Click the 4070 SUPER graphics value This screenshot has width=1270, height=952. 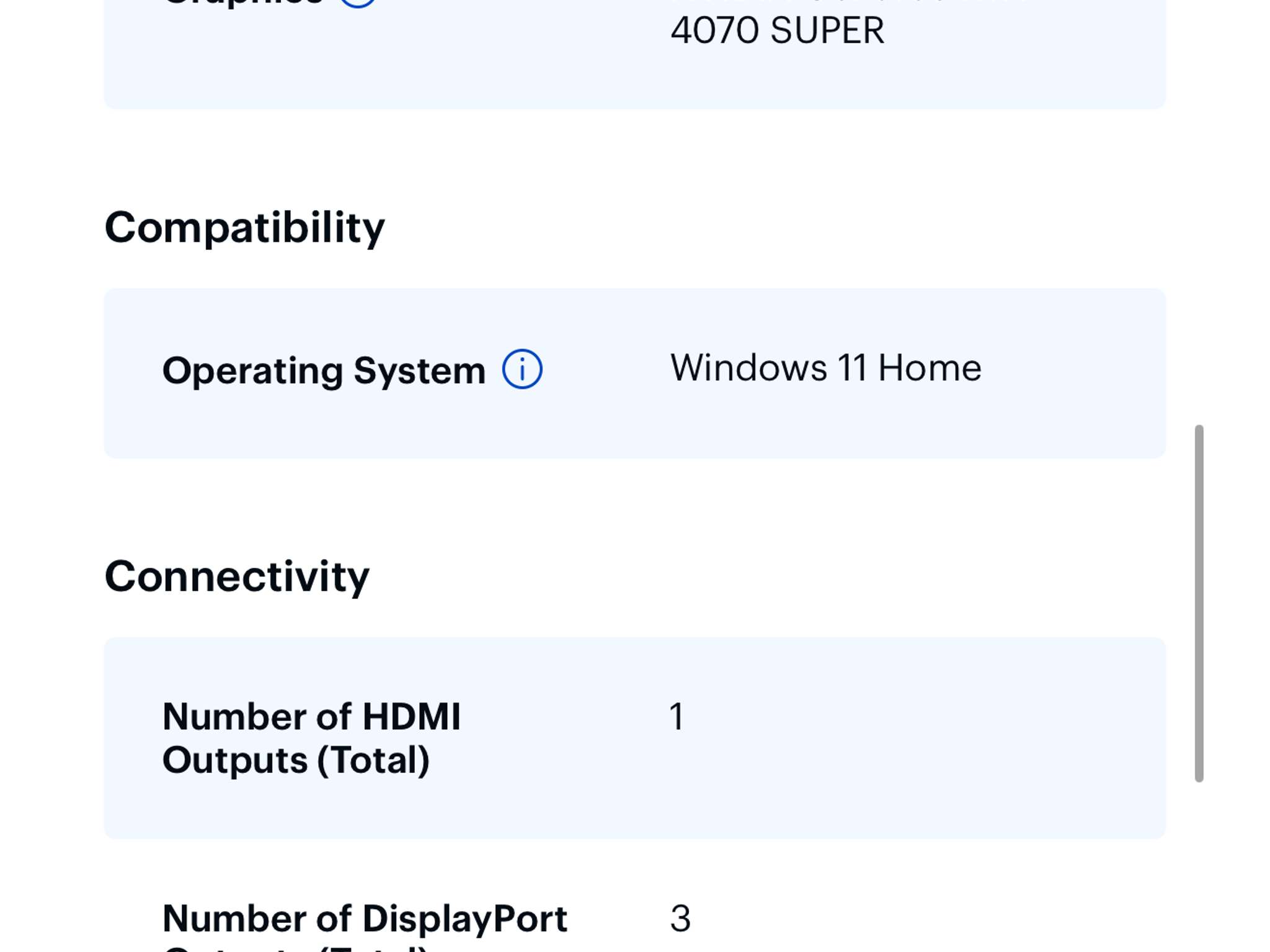(778, 30)
